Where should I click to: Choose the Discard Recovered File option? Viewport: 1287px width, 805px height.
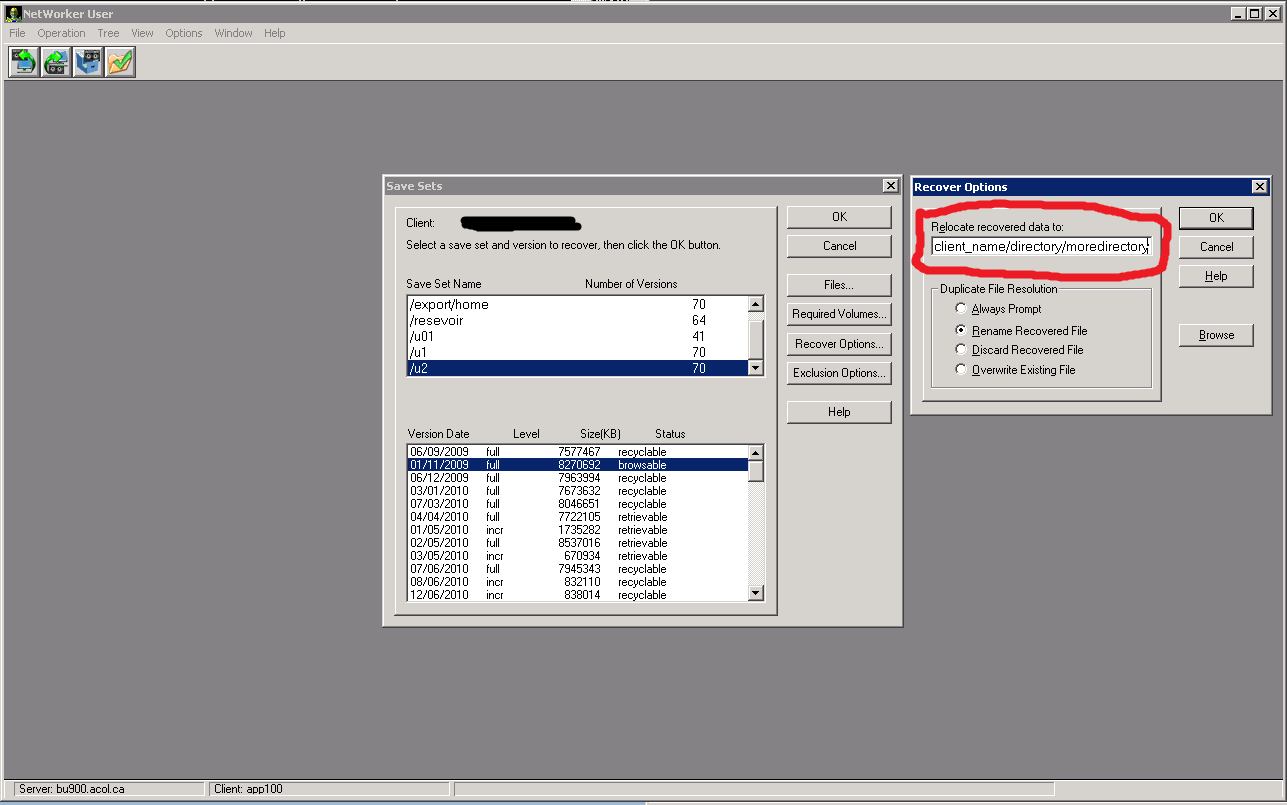[962, 350]
